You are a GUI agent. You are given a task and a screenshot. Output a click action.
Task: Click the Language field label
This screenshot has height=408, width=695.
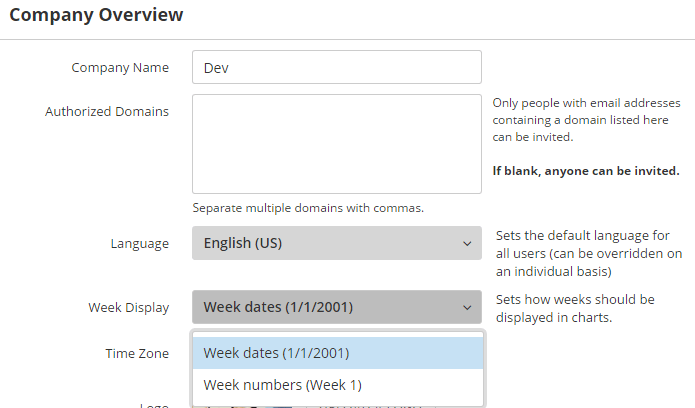[140, 243]
